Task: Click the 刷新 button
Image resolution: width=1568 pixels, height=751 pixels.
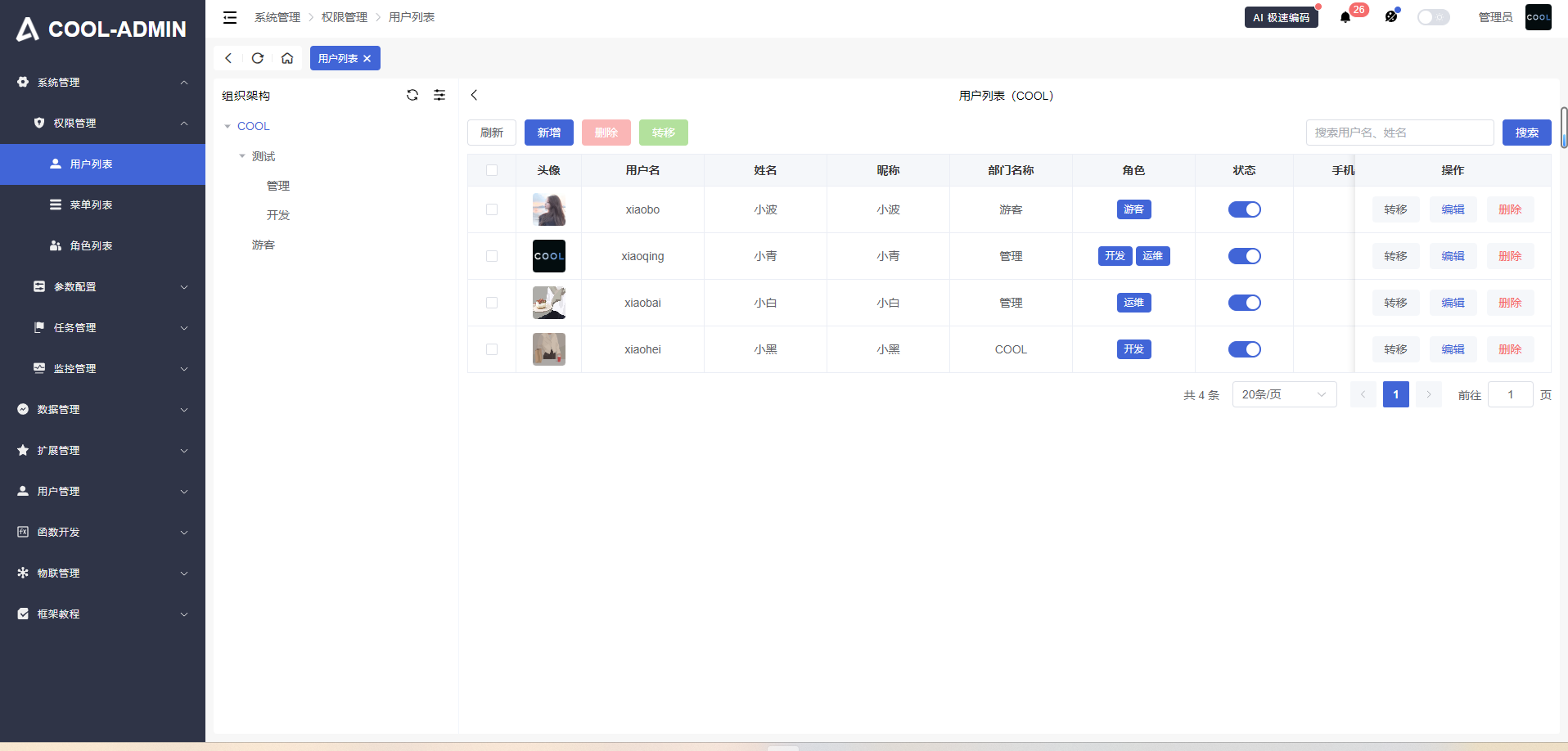Action: 492,133
